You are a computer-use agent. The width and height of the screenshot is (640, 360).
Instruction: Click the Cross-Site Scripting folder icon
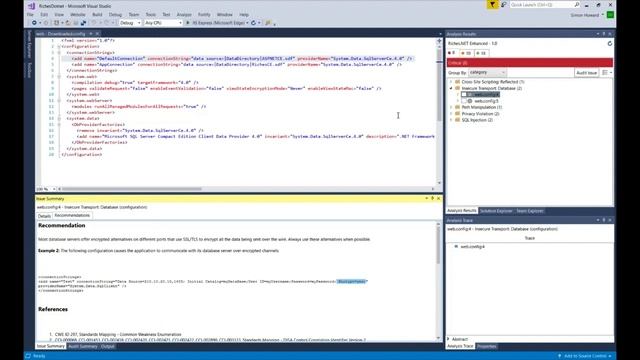pyautogui.click(x=458, y=82)
